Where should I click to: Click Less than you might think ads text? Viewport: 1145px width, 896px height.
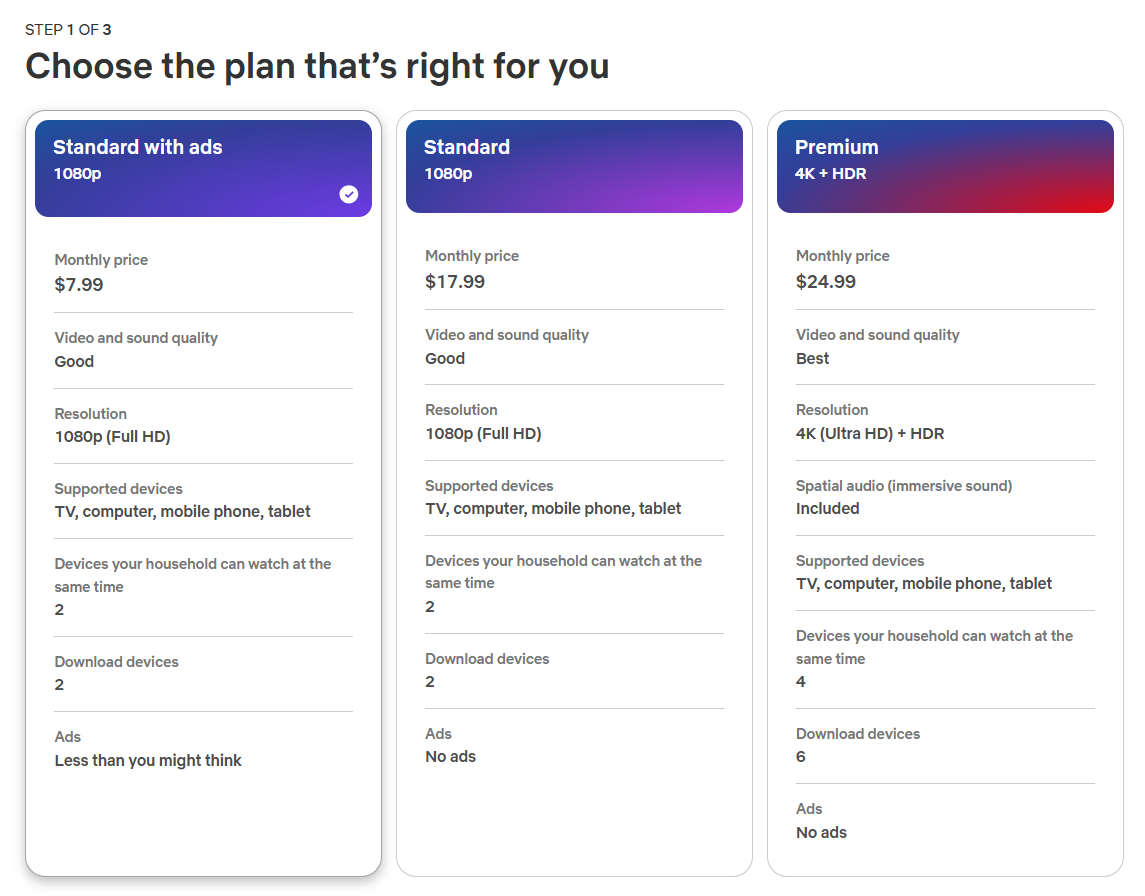click(x=148, y=760)
